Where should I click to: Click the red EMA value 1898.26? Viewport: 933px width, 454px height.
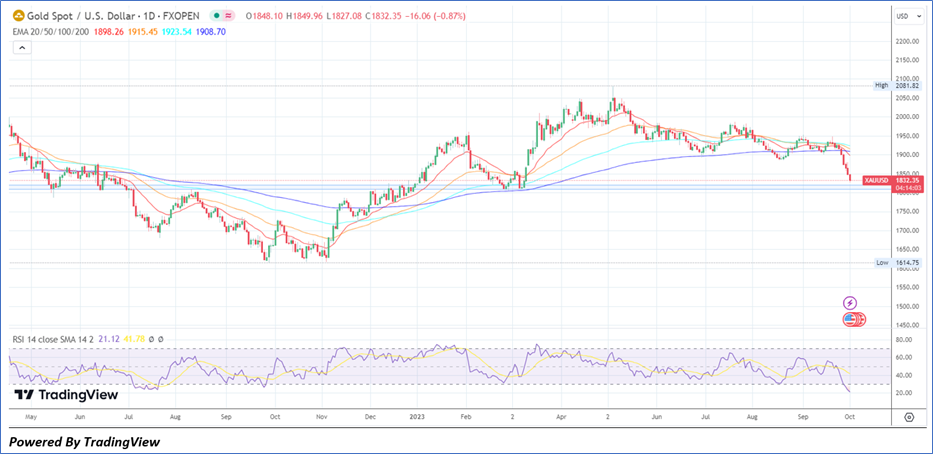109,32
